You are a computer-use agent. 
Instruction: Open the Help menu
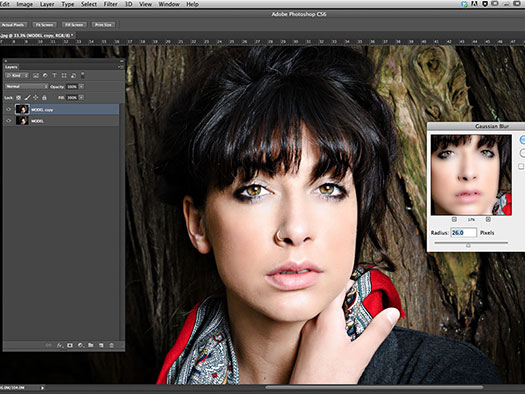point(193,4)
